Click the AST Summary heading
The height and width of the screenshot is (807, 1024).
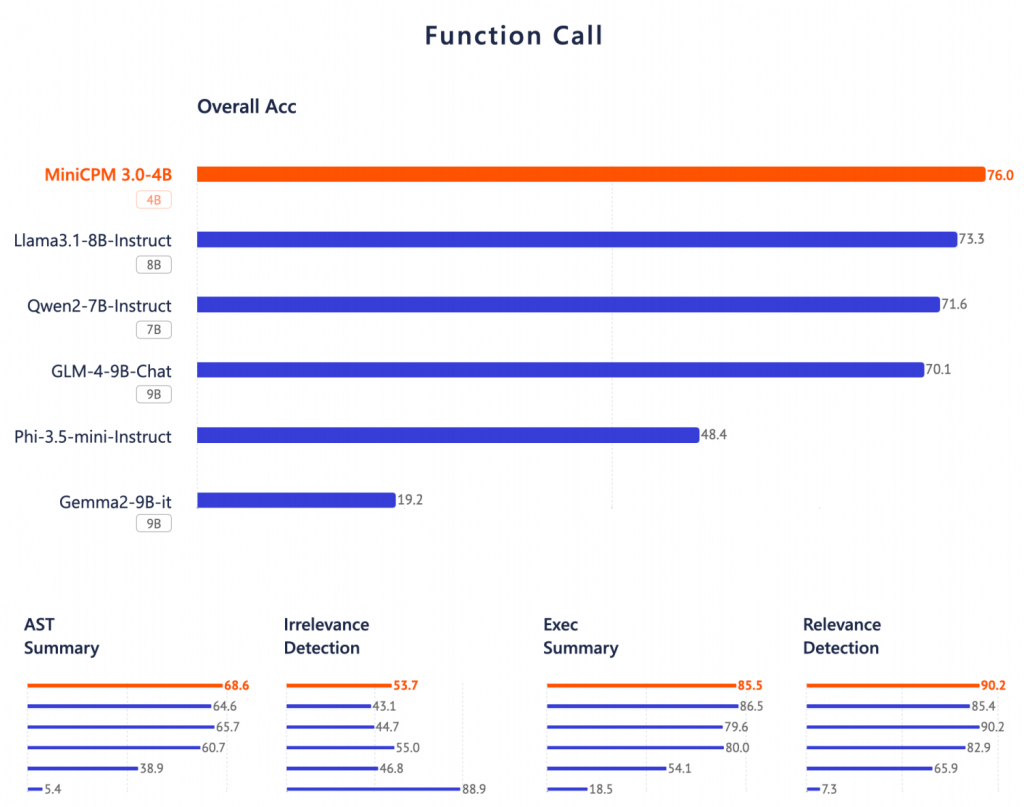point(61,636)
